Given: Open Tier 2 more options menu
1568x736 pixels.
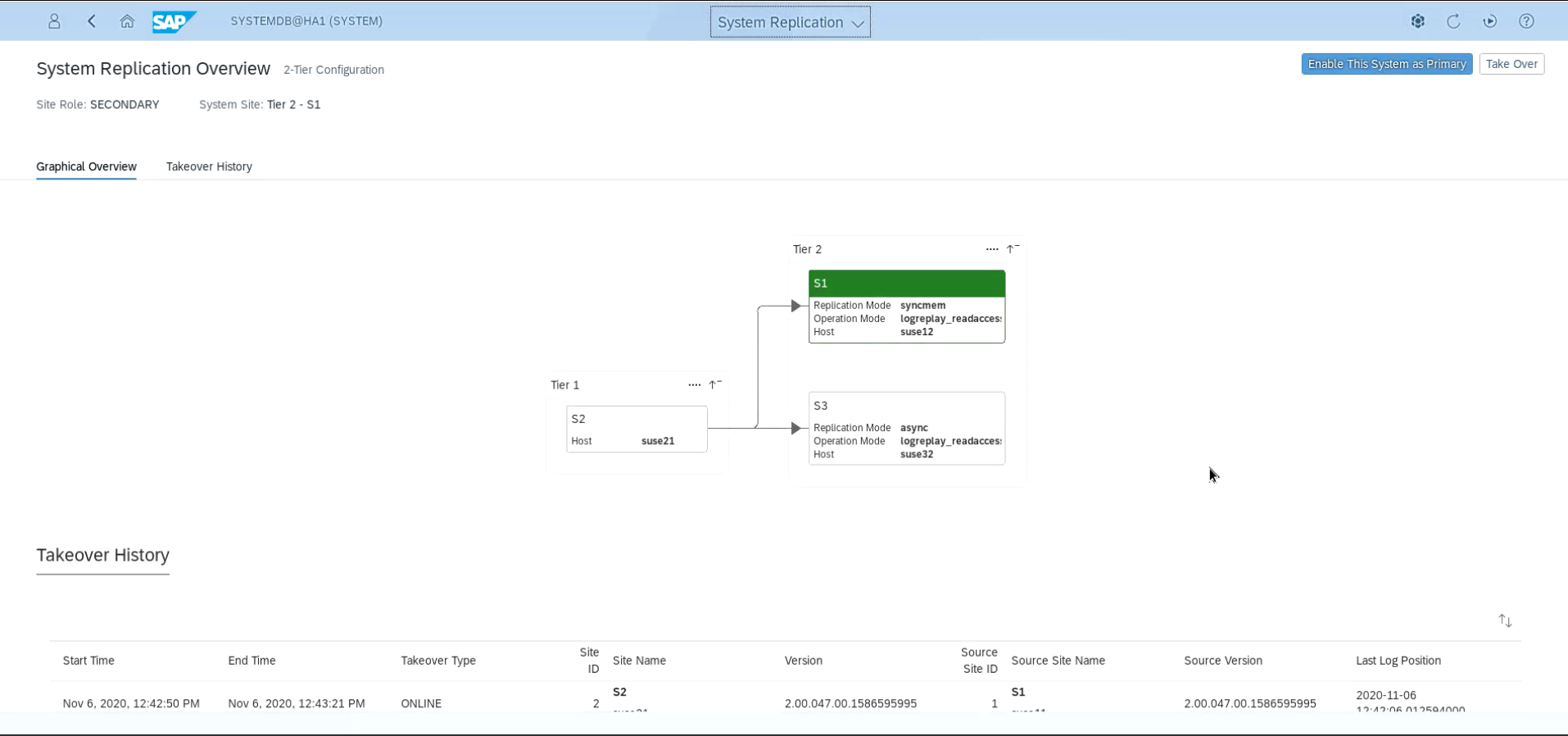Looking at the screenshot, I should [x=992, y=249].
